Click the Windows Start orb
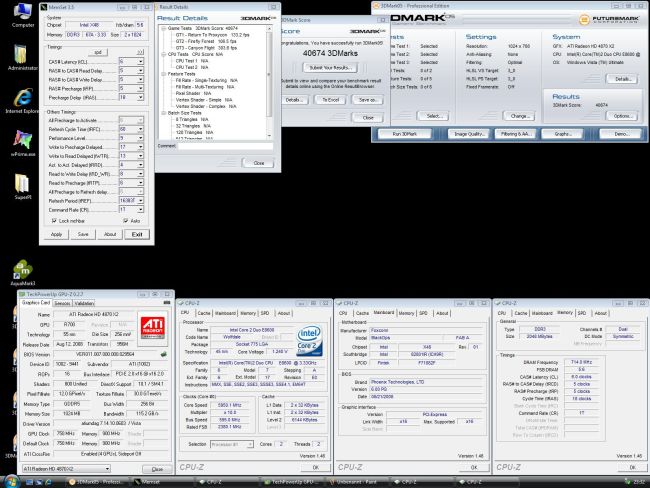 point(11,482)
